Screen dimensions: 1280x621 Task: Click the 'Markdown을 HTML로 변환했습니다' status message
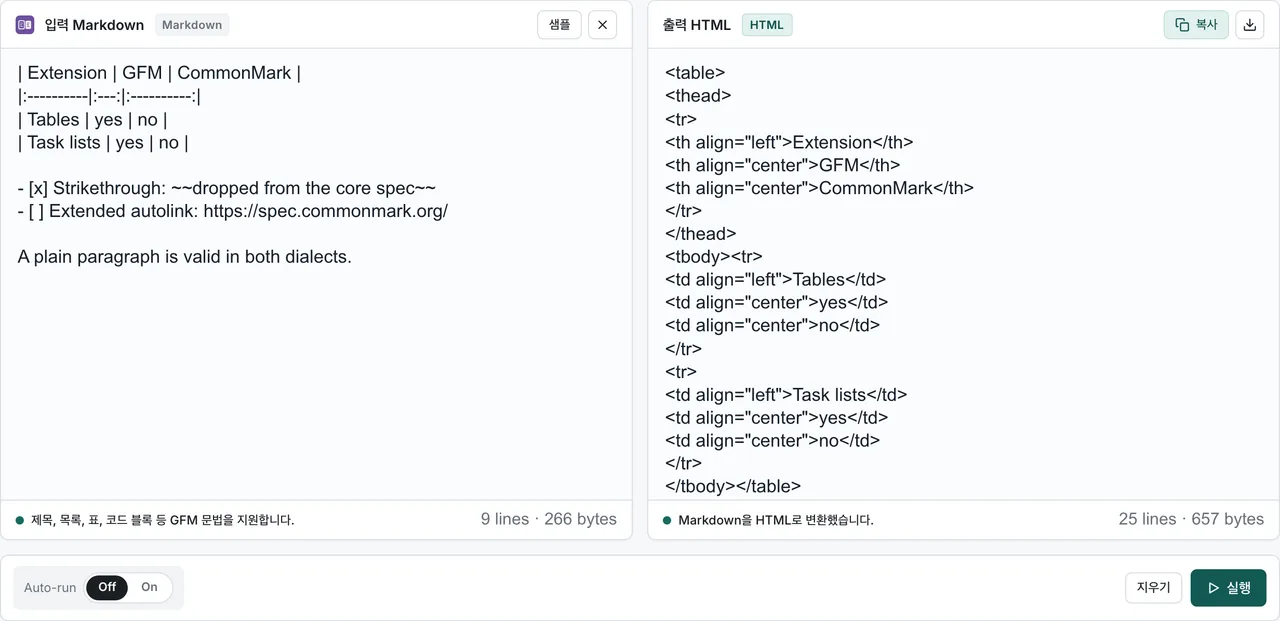pos(776,520)
